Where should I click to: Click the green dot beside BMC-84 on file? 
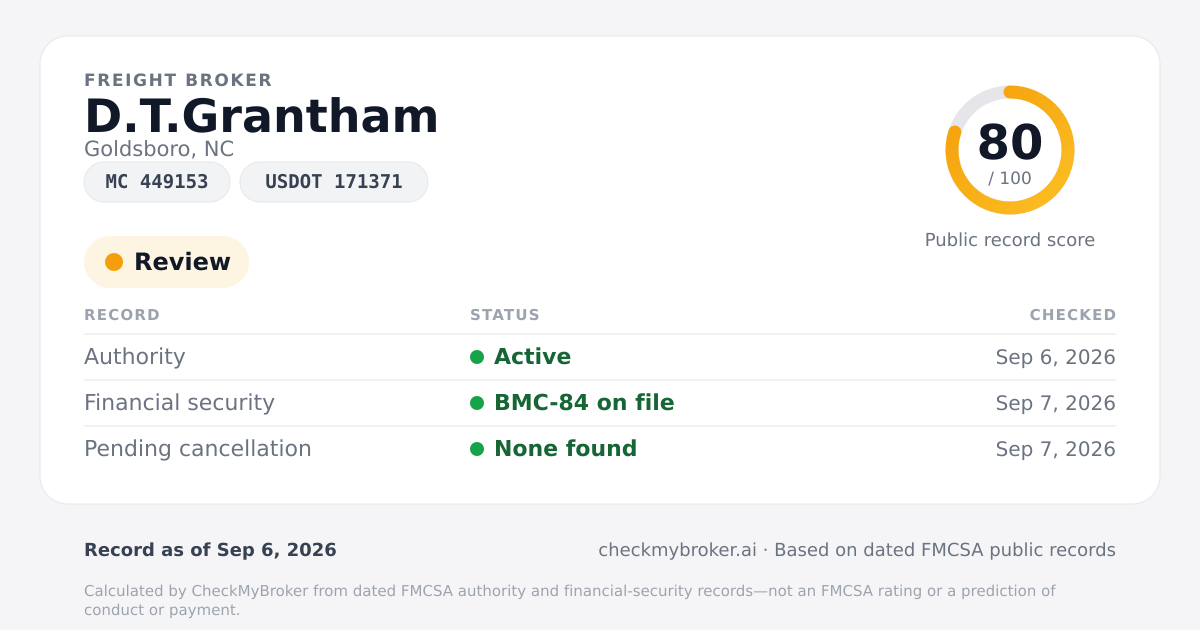(477, 403)
